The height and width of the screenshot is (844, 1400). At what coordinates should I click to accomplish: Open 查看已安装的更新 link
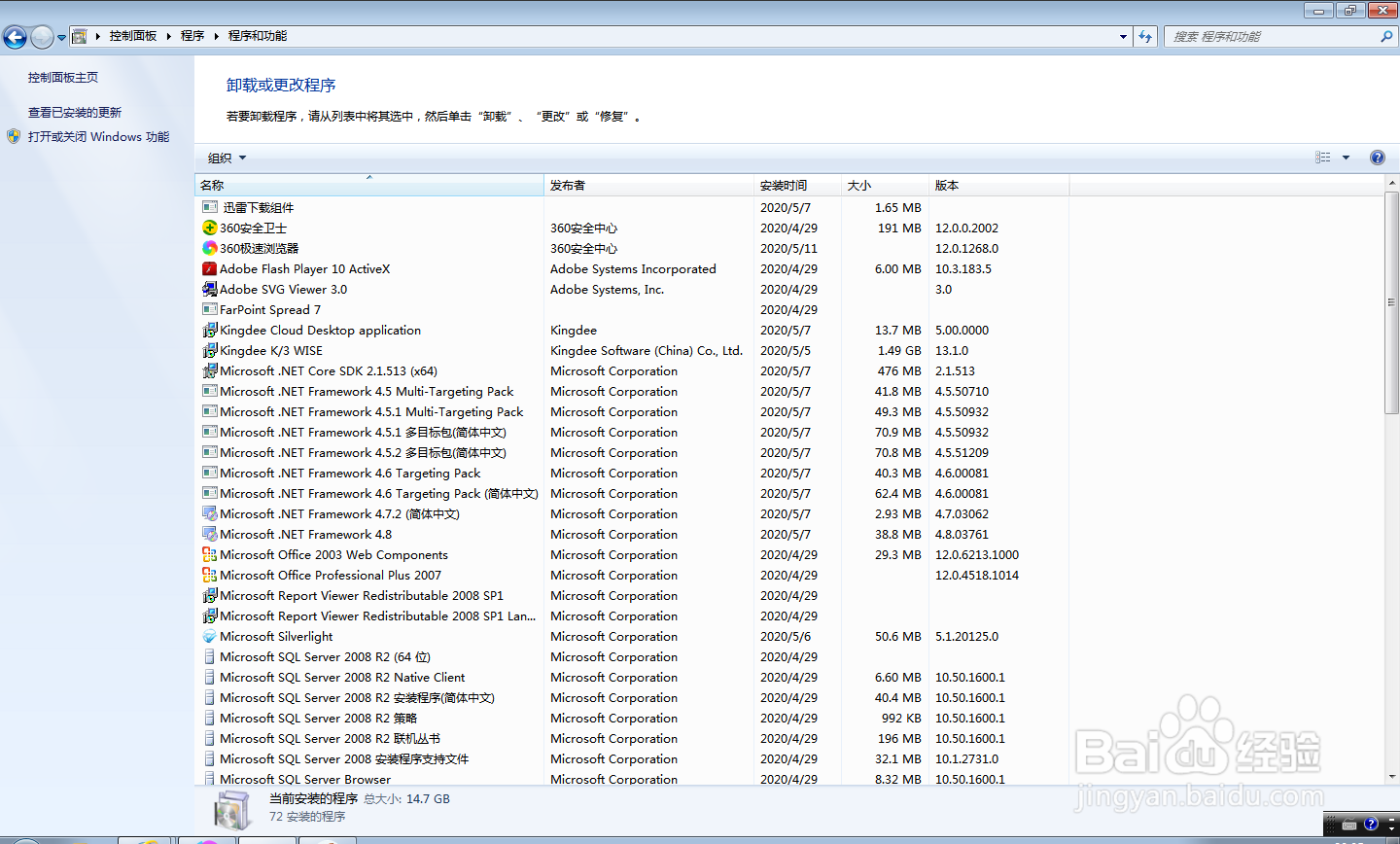point(75,113)
